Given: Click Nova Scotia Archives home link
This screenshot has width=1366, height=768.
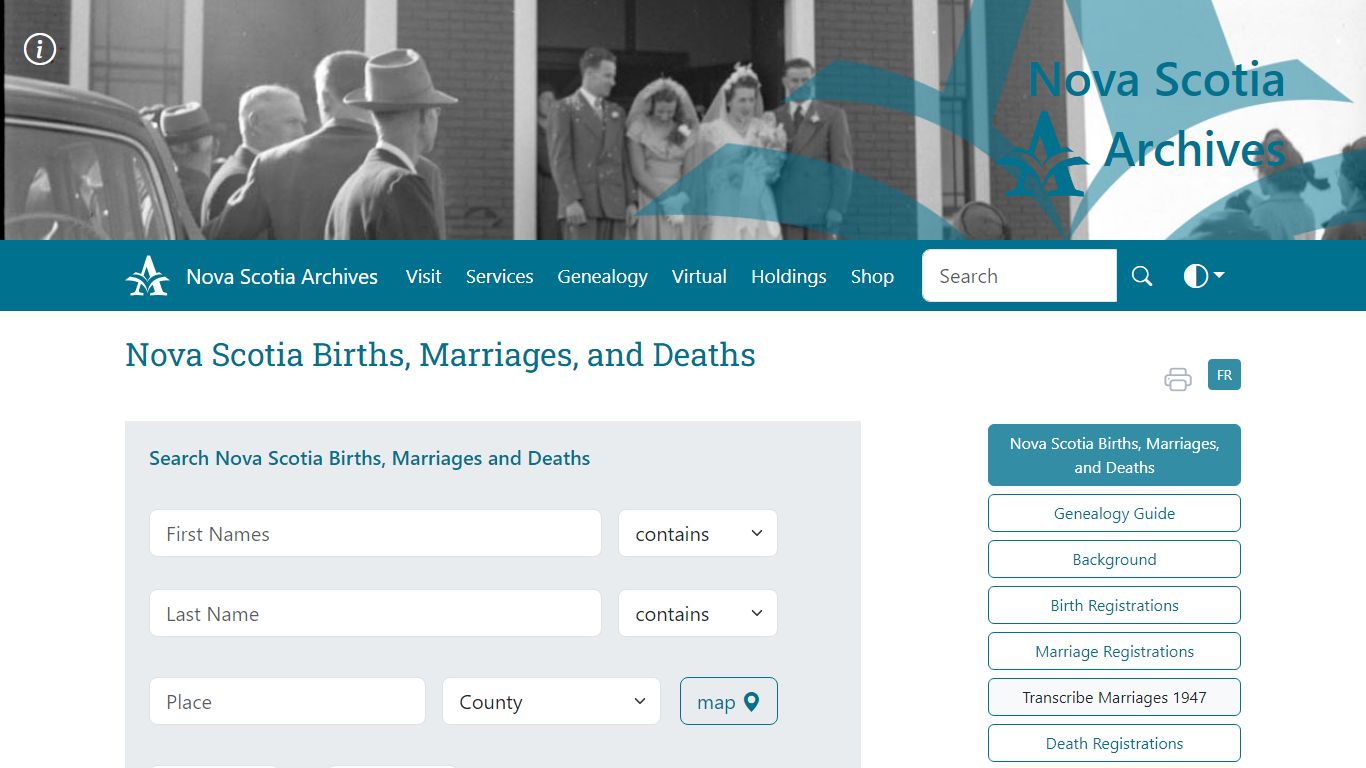Looking at the screenshot, I should click(x=282, y=277).
